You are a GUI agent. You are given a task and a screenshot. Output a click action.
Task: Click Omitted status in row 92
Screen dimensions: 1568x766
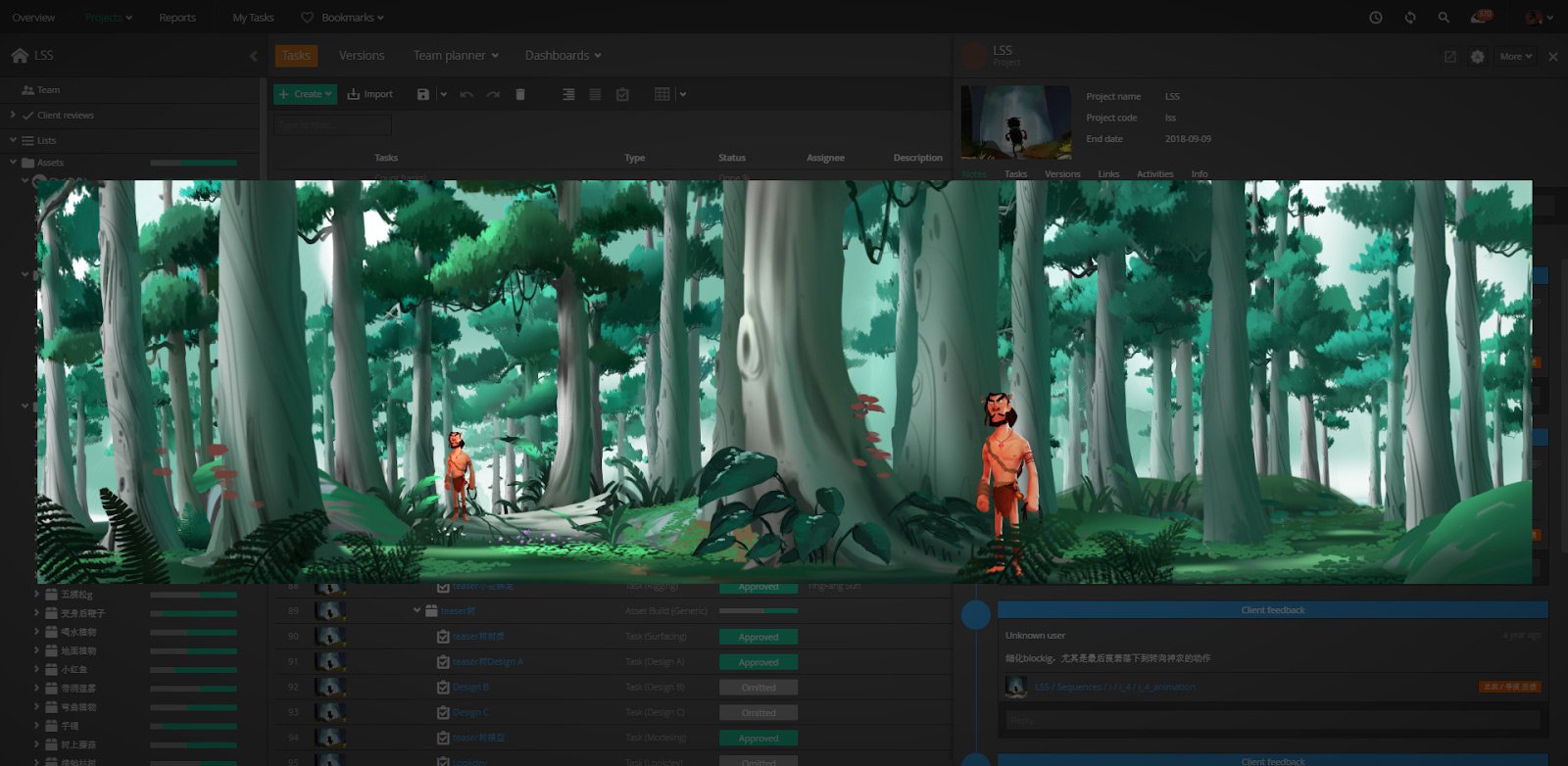tap(759, 688)
